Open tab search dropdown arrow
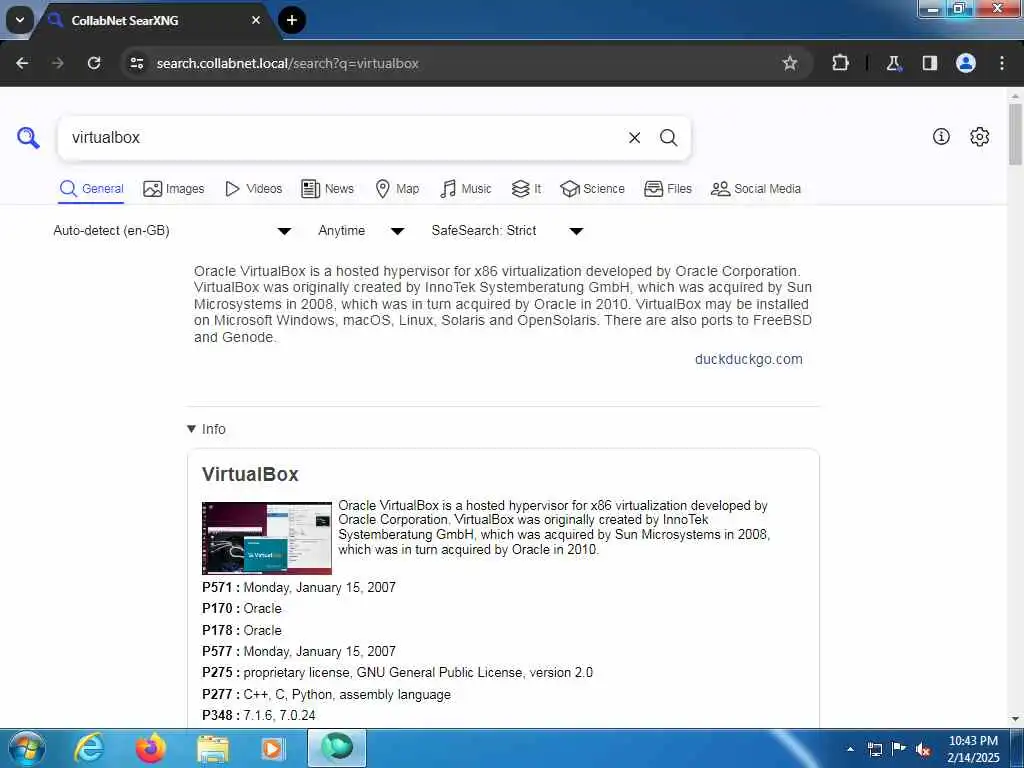The height and width of the screenshot is (768, 1024). 20,20
